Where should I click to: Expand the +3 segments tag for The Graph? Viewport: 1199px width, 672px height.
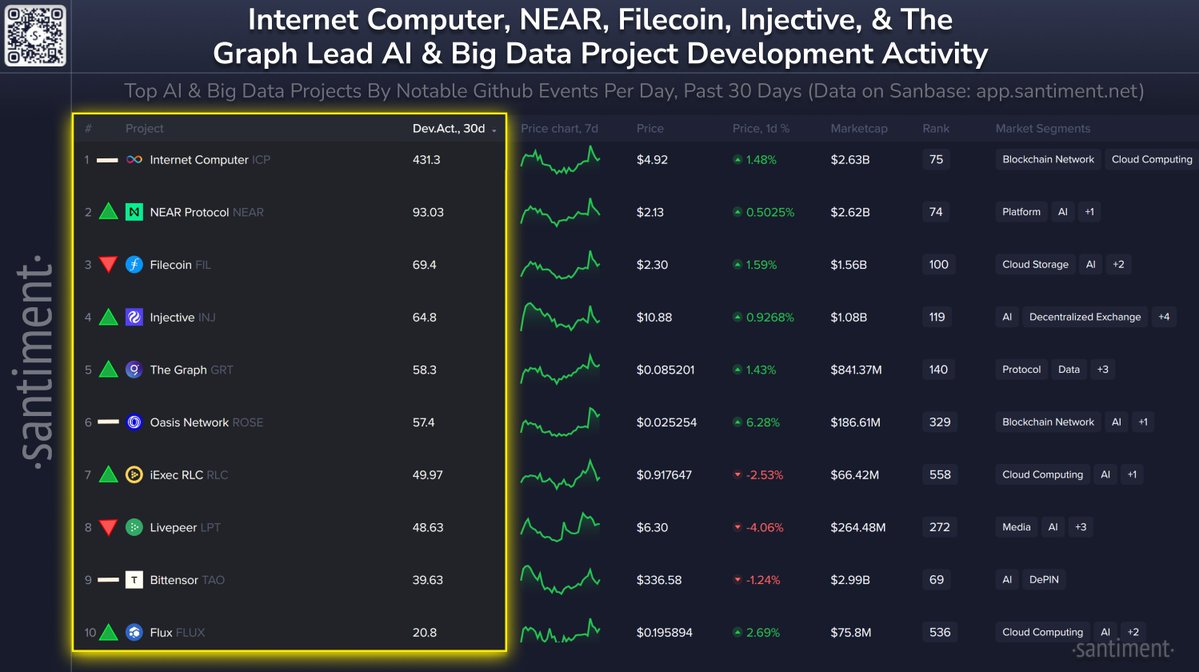coord(1103,369)
